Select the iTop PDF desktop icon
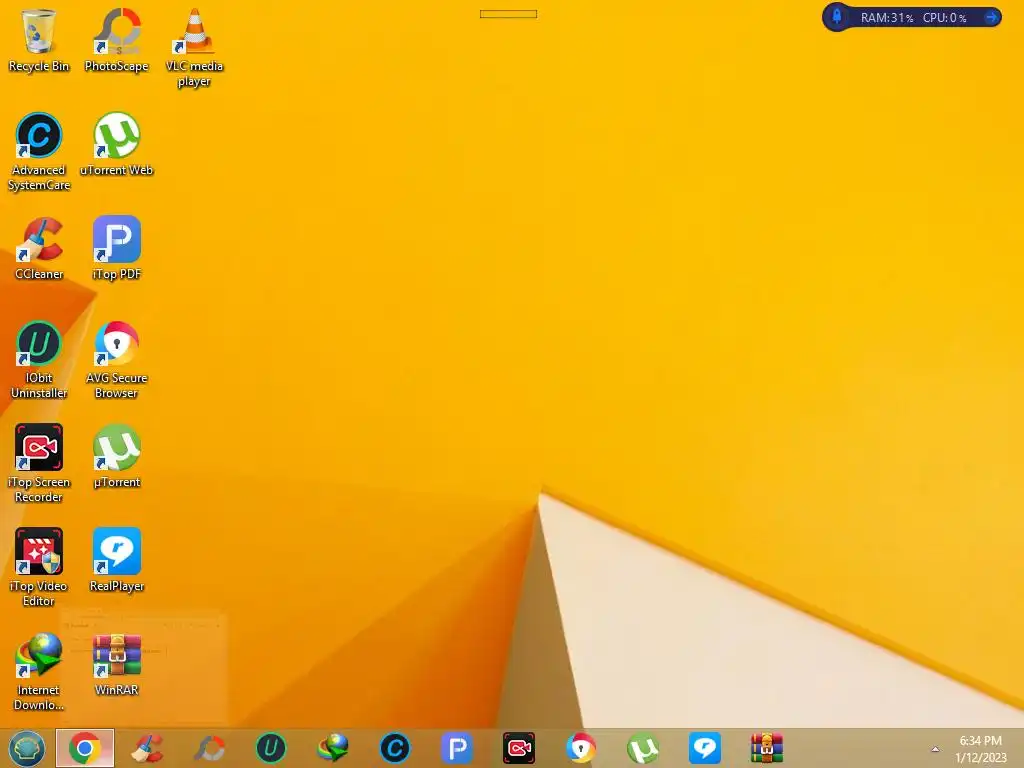The height and width of the screenshot is (768, 1024). pos(116,248)
